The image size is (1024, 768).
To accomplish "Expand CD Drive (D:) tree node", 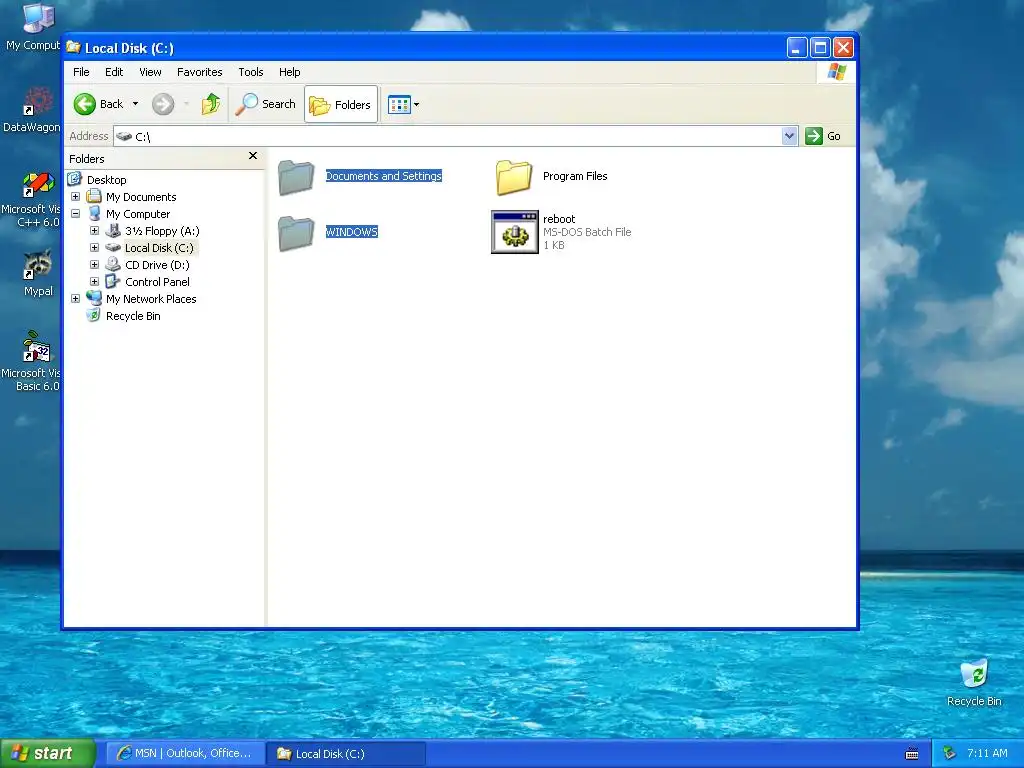I will [94, 264].
